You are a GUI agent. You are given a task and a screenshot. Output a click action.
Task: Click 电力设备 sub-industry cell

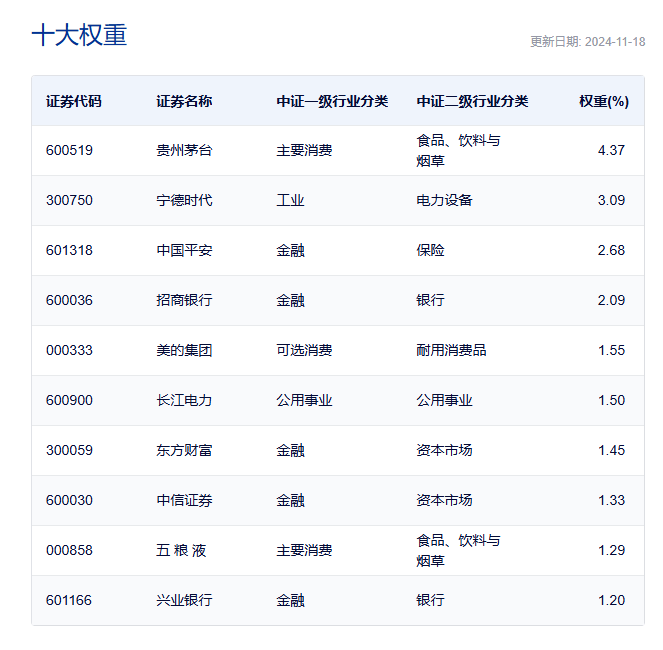click(x=444, y=200)
